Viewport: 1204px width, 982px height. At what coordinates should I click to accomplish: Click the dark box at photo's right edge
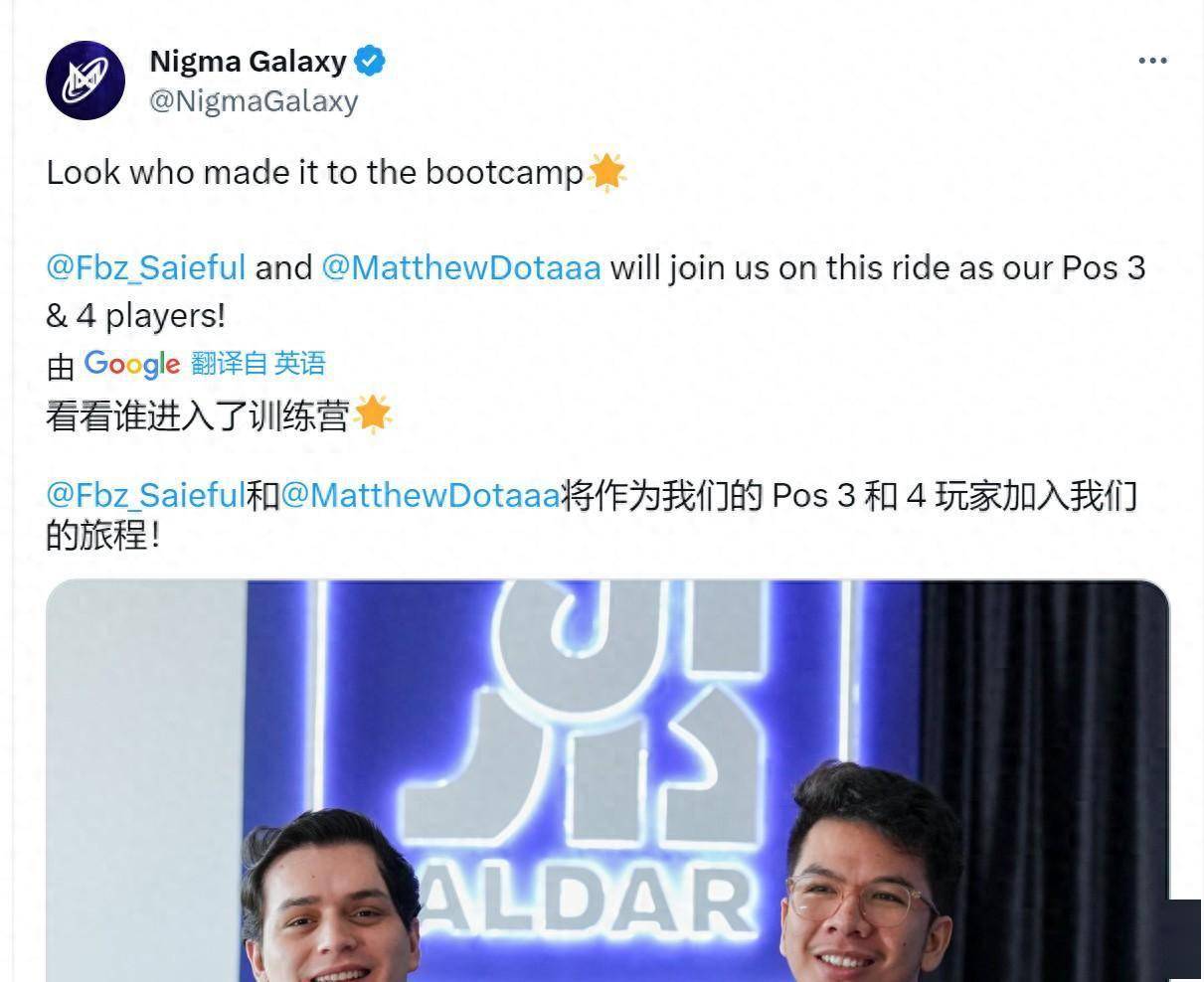coord(1184,939)
